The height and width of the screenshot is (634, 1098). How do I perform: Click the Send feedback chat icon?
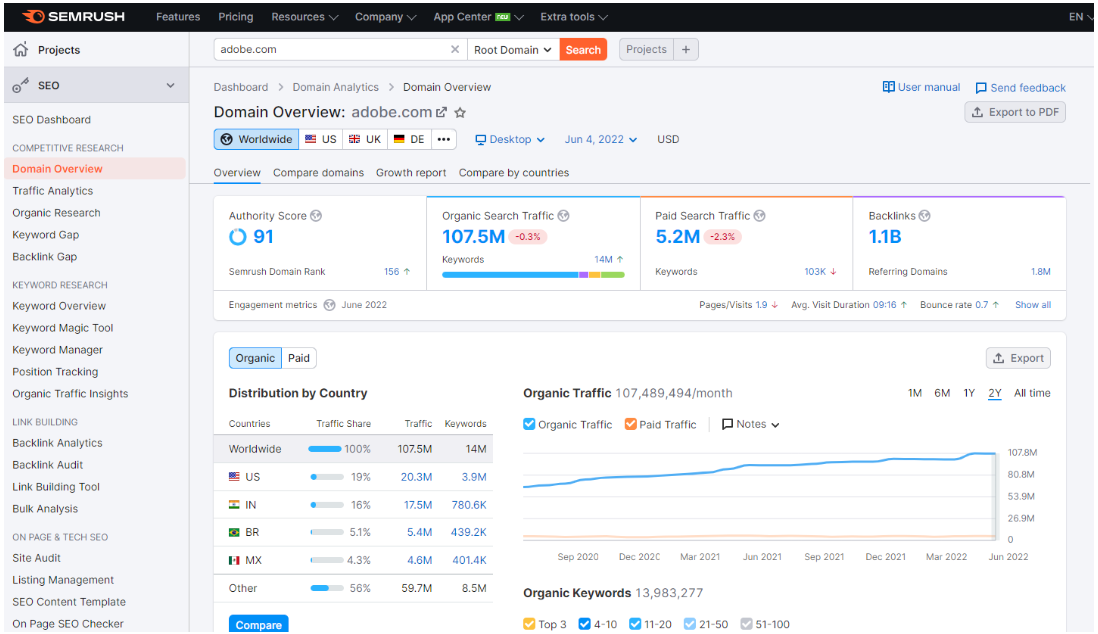981,88
